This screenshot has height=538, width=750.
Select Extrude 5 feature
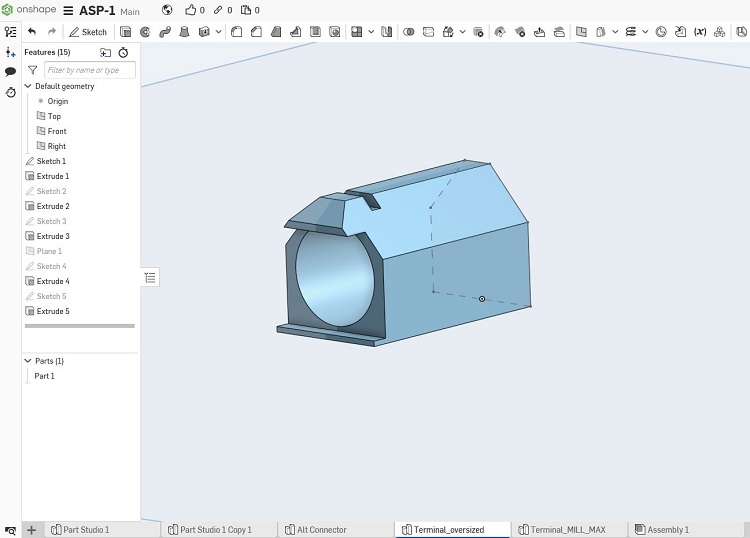point(53,311)
